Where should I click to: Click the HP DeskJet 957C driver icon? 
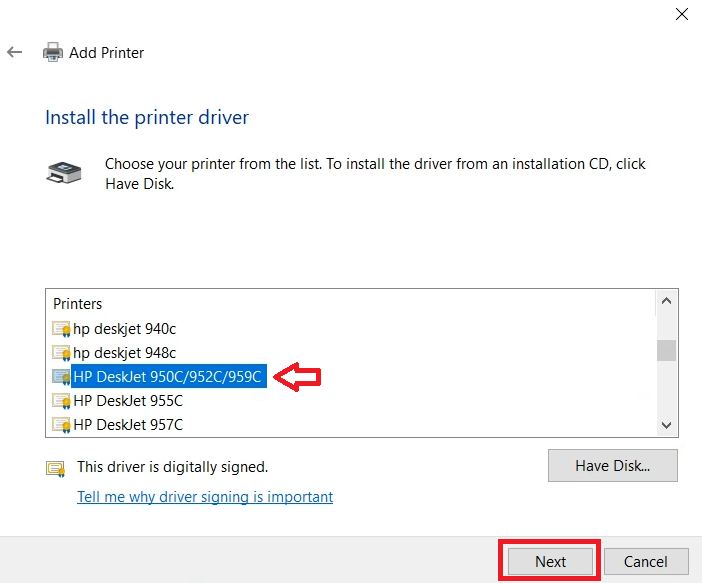coord(61,424)
